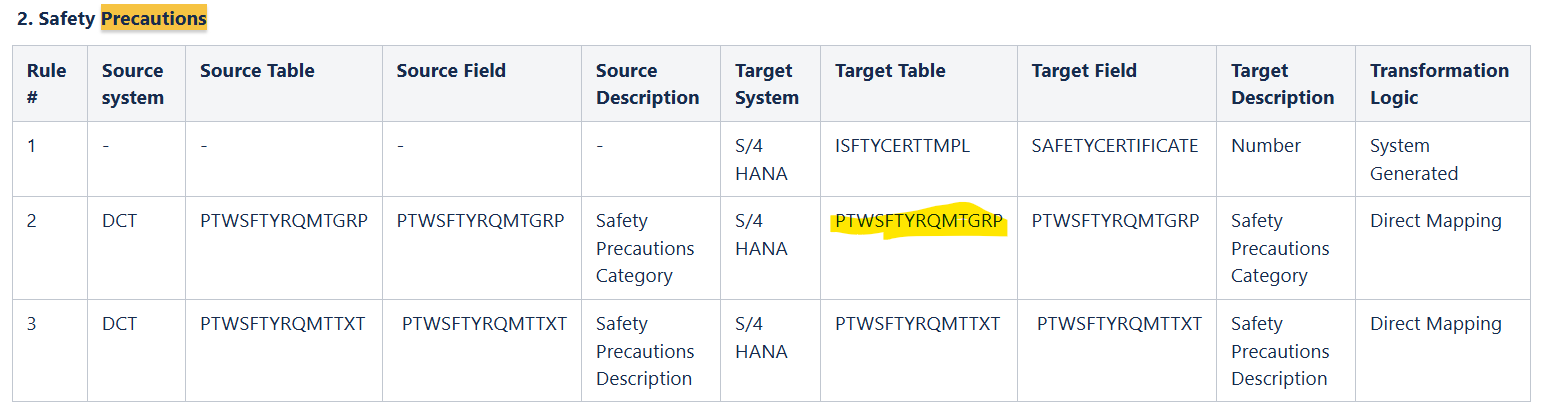Select the "Source Table" column header
This screenshot has width=1545, height=417.
click(x=257, y=71)
